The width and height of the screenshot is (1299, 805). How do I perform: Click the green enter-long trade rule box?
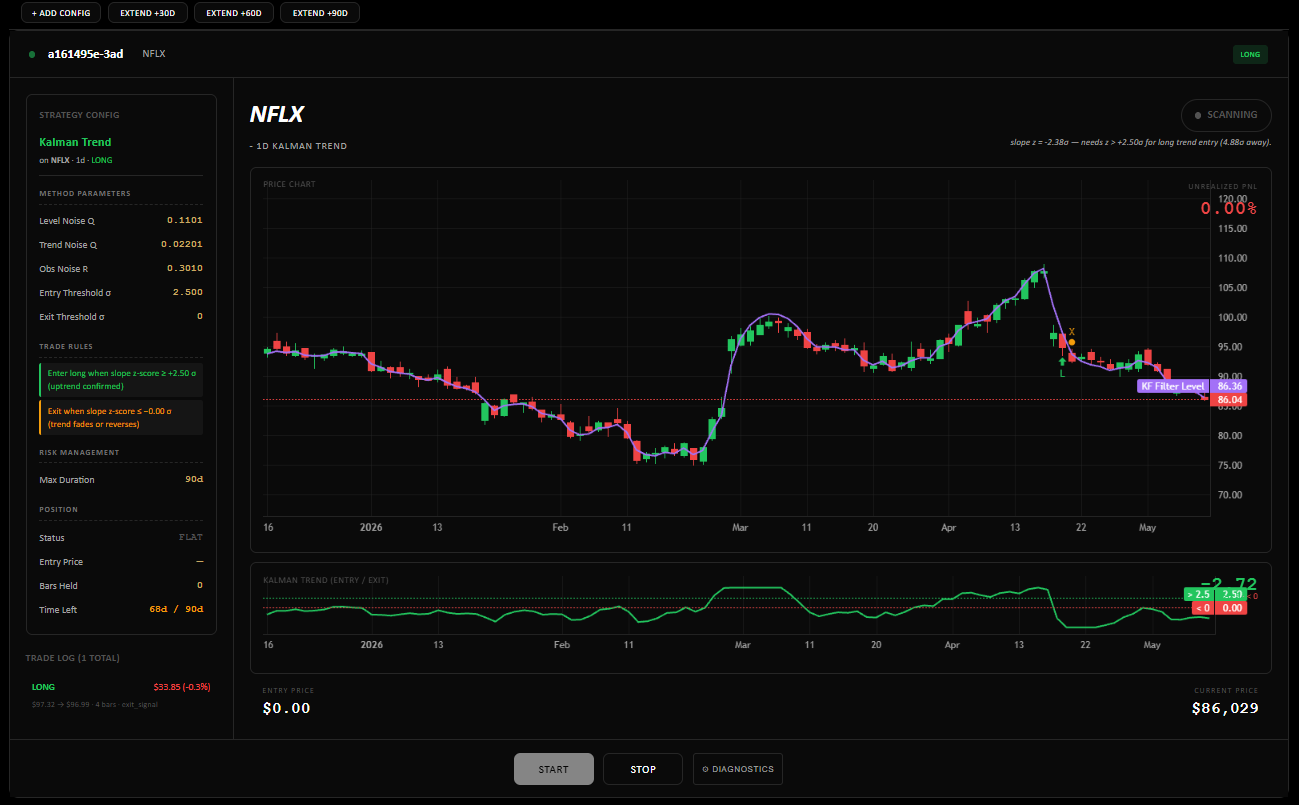click(121, 379)
